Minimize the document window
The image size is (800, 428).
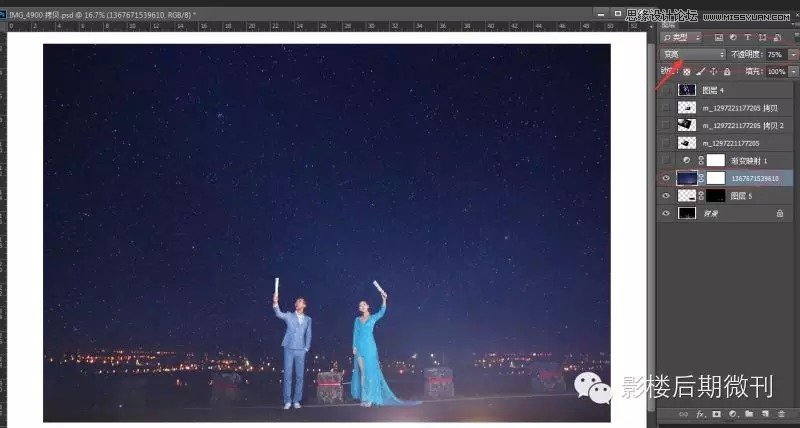click(602, 14)
